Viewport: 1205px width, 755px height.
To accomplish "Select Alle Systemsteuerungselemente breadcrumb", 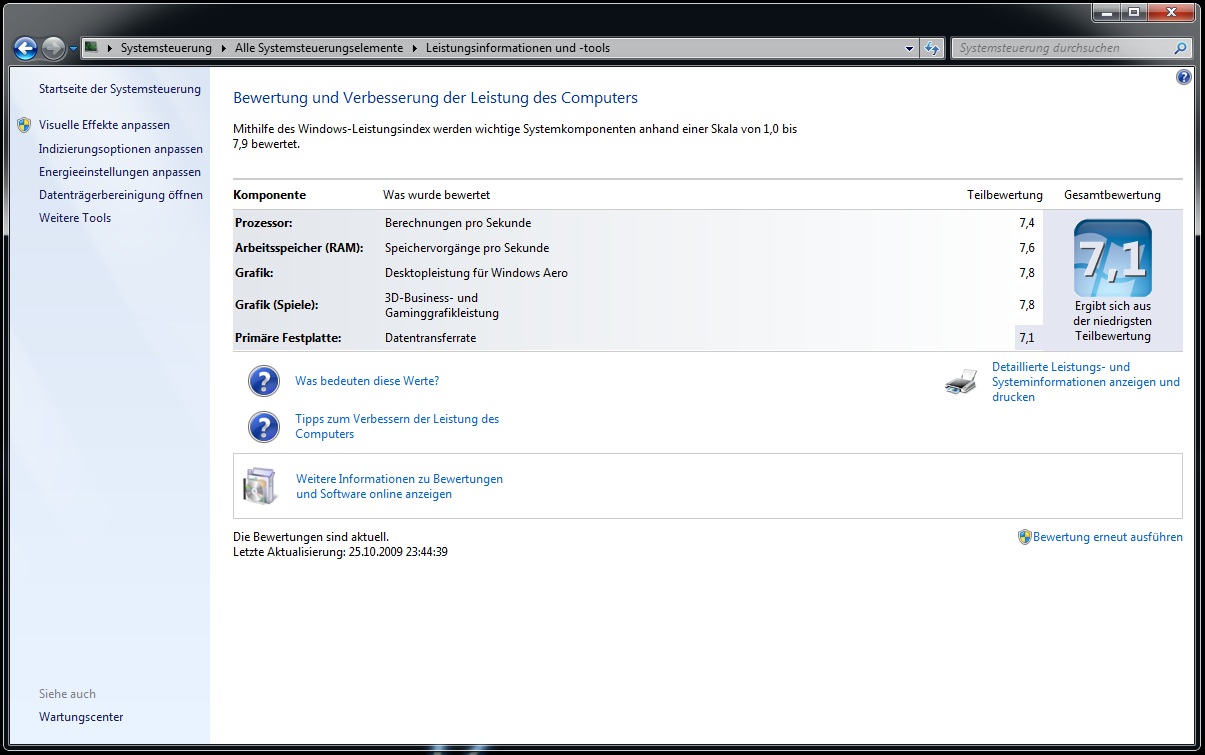I will [x=319, y=48].
